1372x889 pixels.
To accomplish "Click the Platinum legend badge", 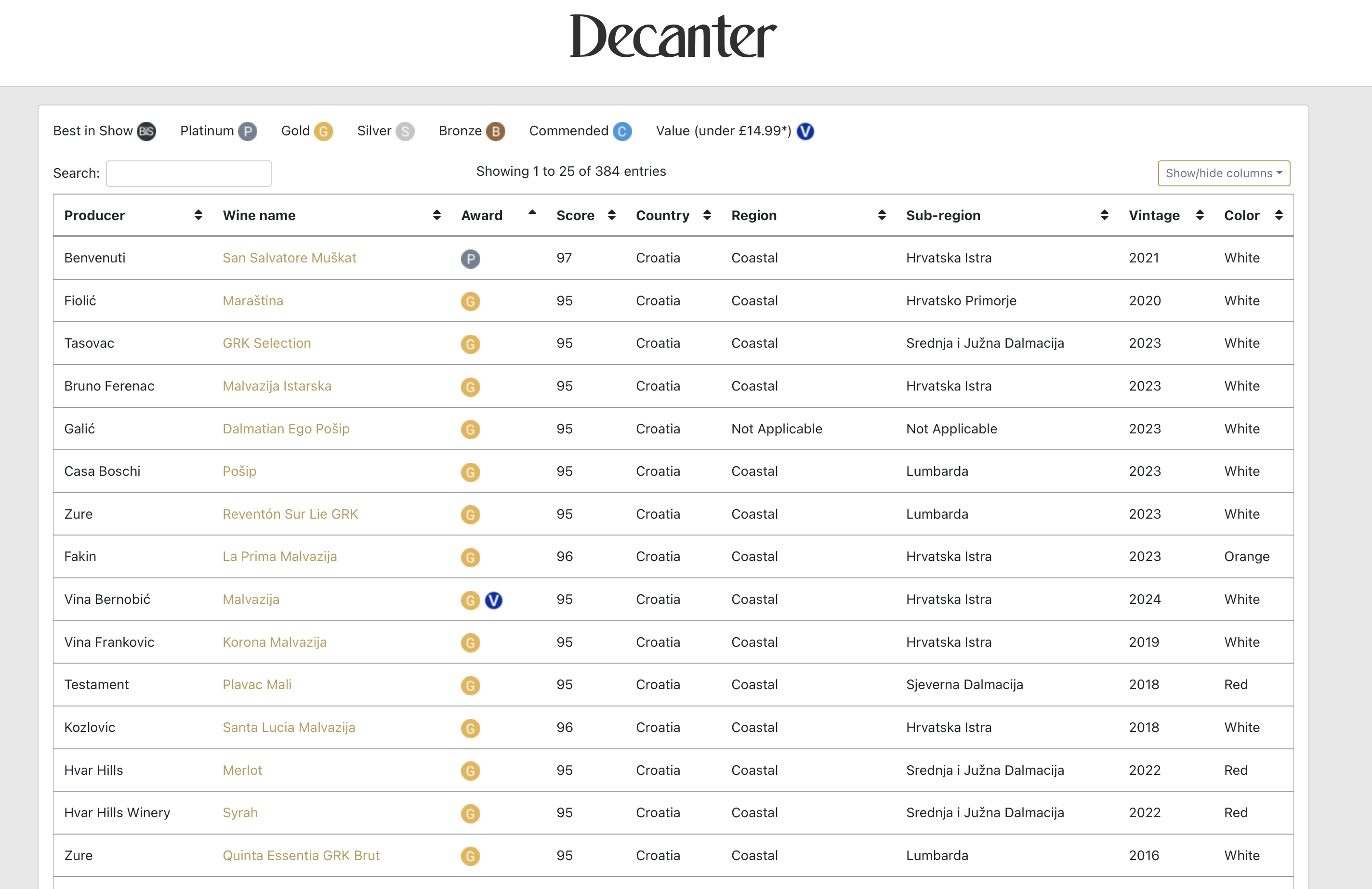I will (247, 131).
